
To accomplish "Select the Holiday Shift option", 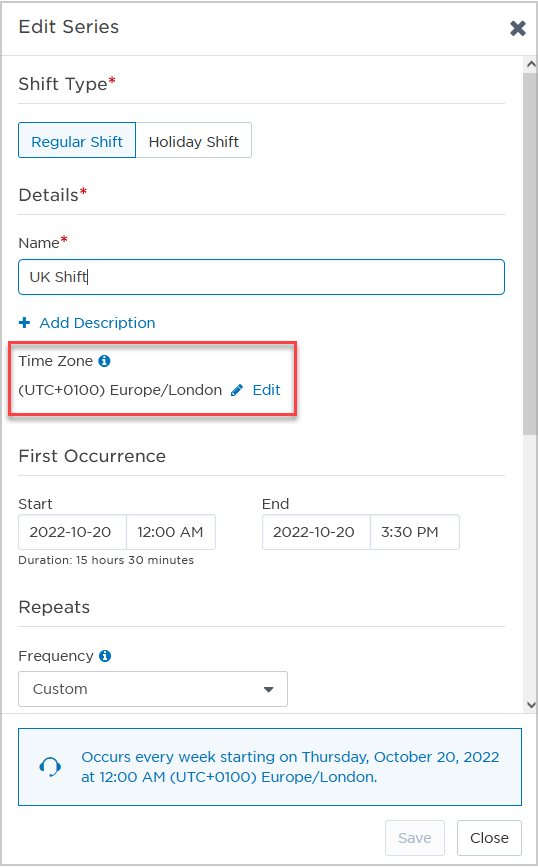I will [x=194, y=140].
